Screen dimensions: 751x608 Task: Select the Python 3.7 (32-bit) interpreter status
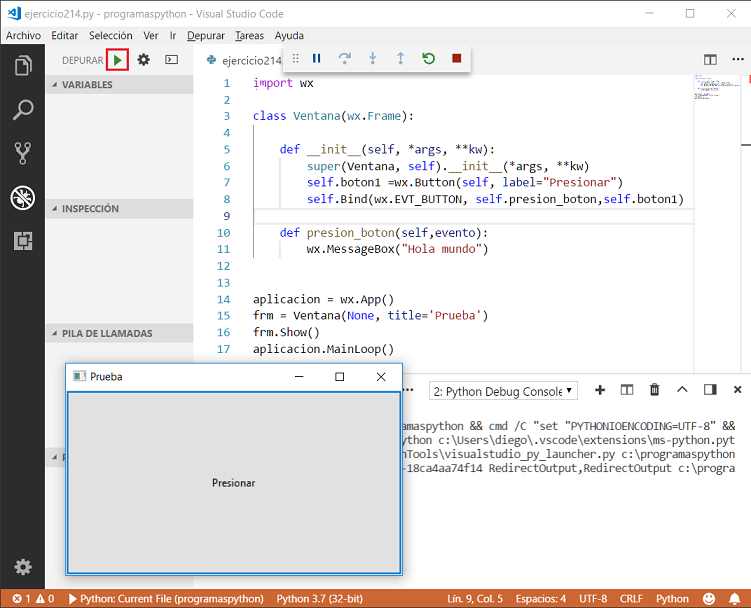[x=319, y=598]
